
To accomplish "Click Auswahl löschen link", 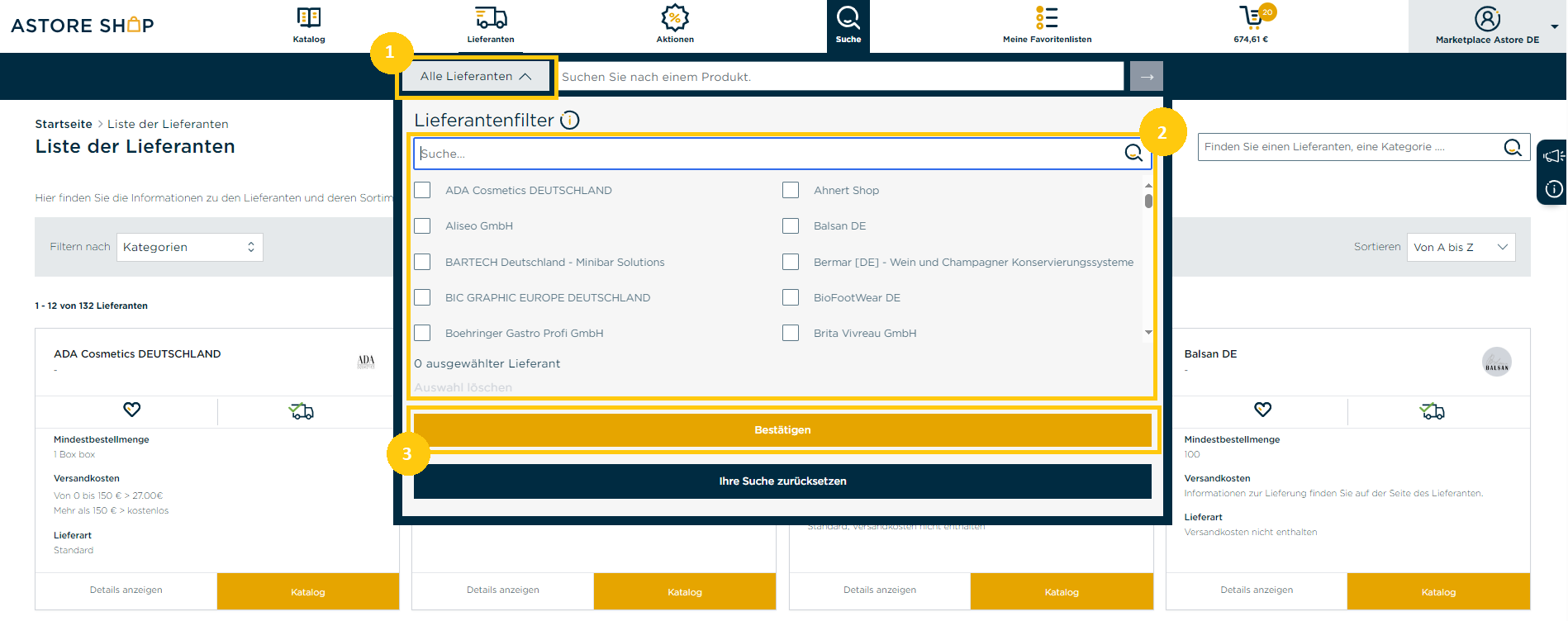I will click(463, 387).
